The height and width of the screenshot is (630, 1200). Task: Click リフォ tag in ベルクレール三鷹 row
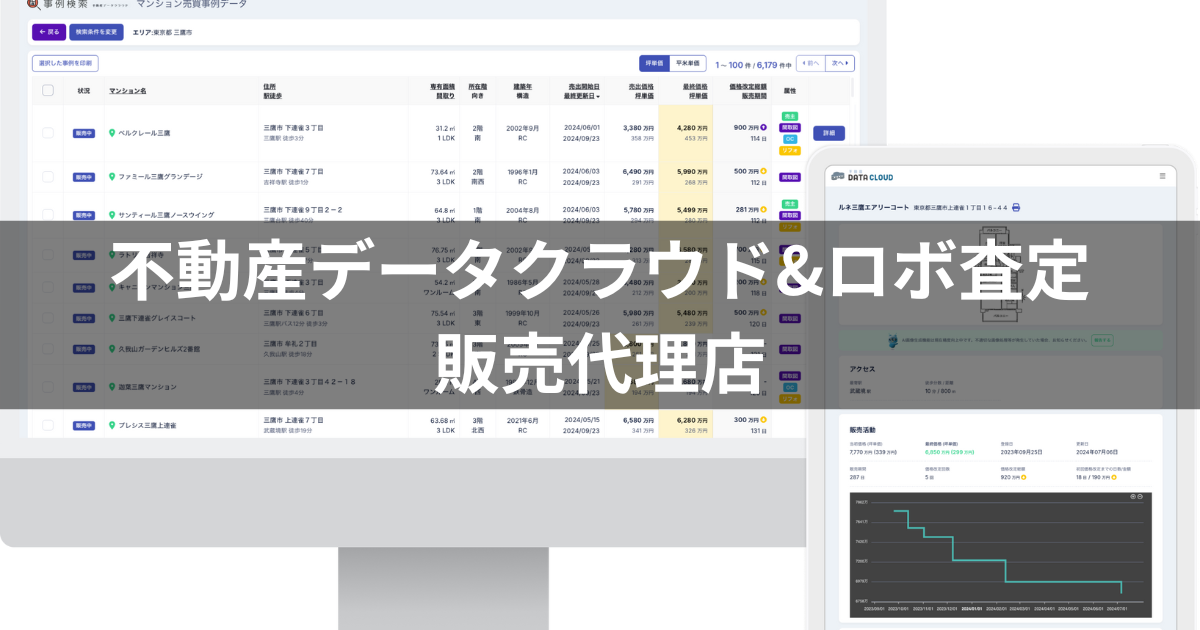point(790,151)
